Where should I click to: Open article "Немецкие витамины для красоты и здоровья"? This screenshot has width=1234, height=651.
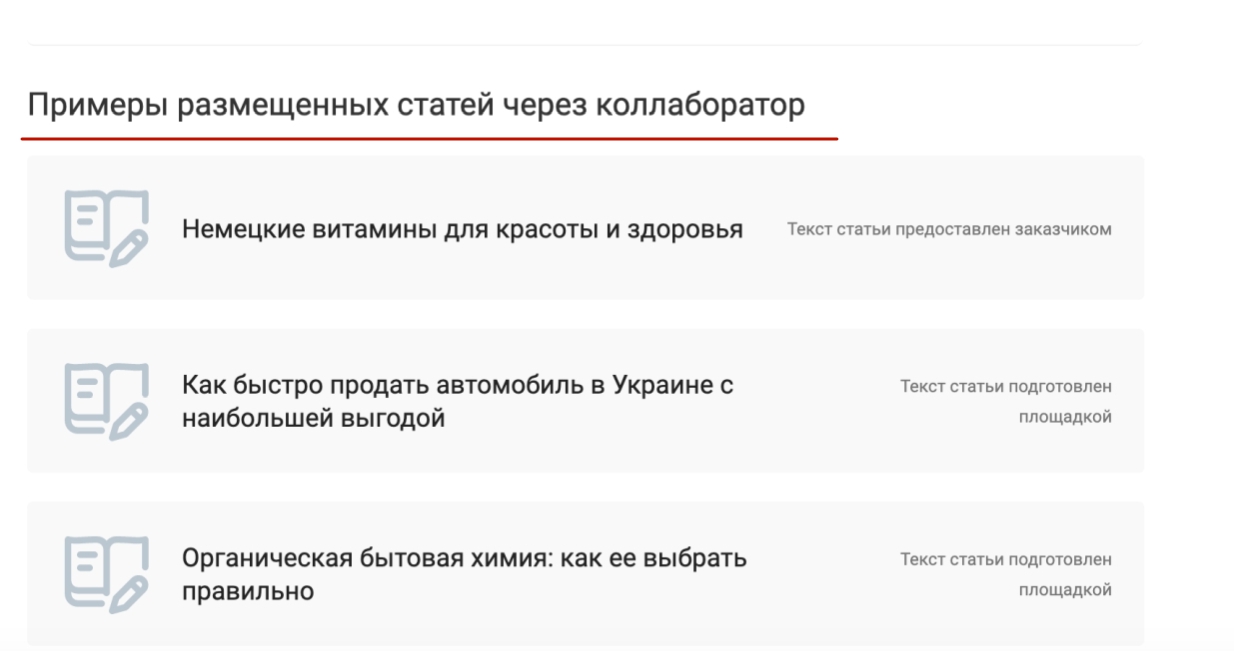coord(462,230)
